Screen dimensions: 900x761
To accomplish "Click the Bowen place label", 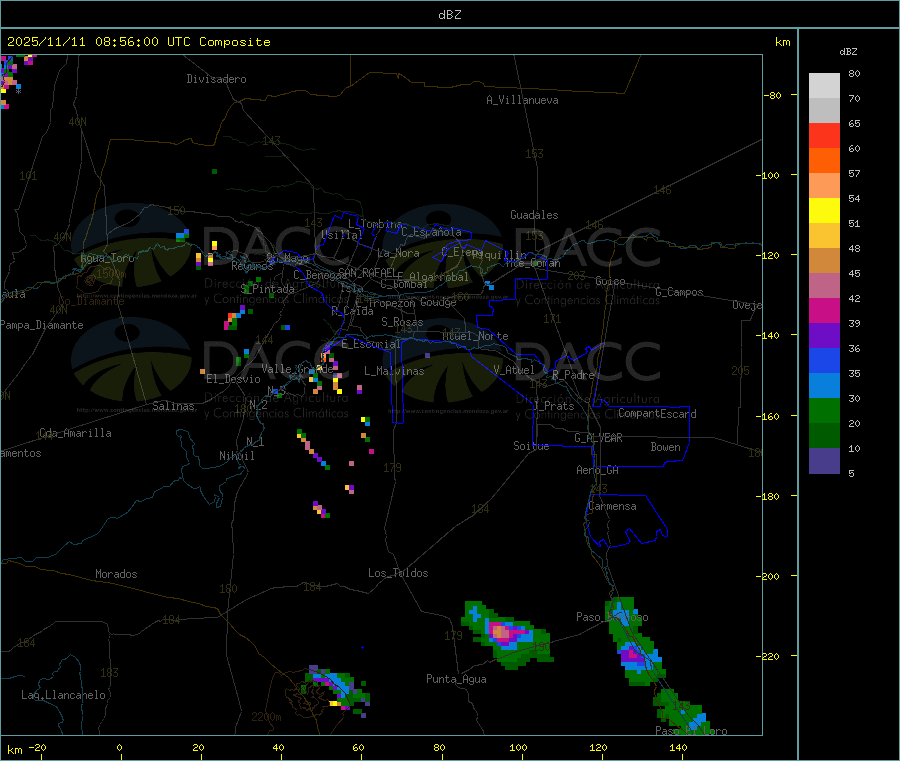I will (x=666, y=447).
